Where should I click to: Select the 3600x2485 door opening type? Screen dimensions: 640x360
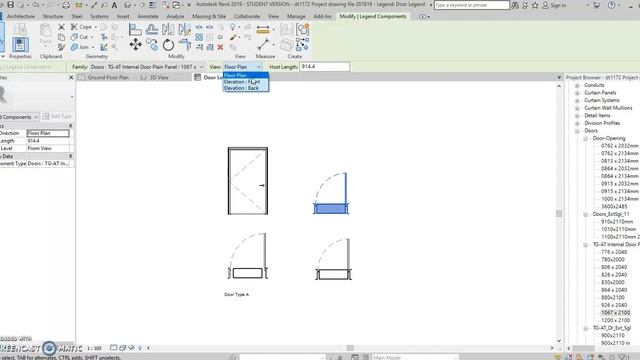[x=614, y=207]
